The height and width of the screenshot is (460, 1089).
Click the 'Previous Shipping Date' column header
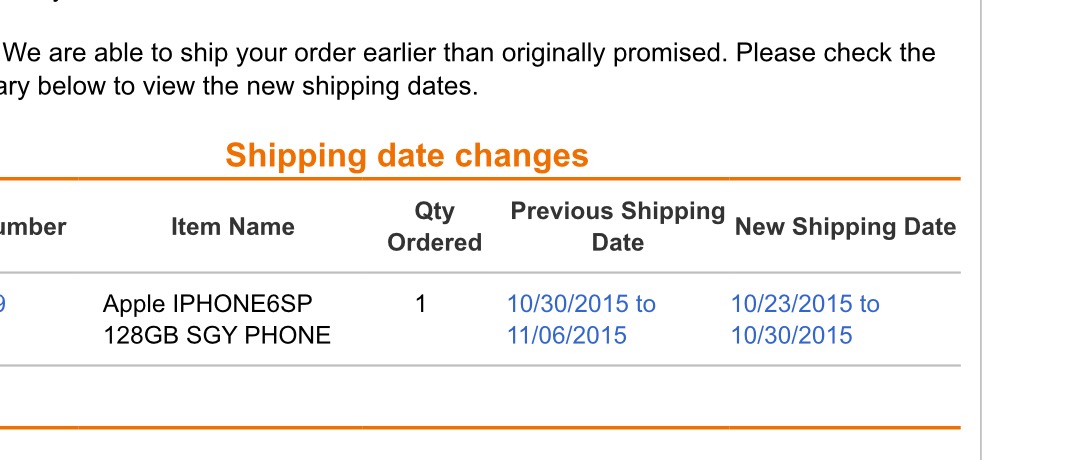(x=617, y=227)
